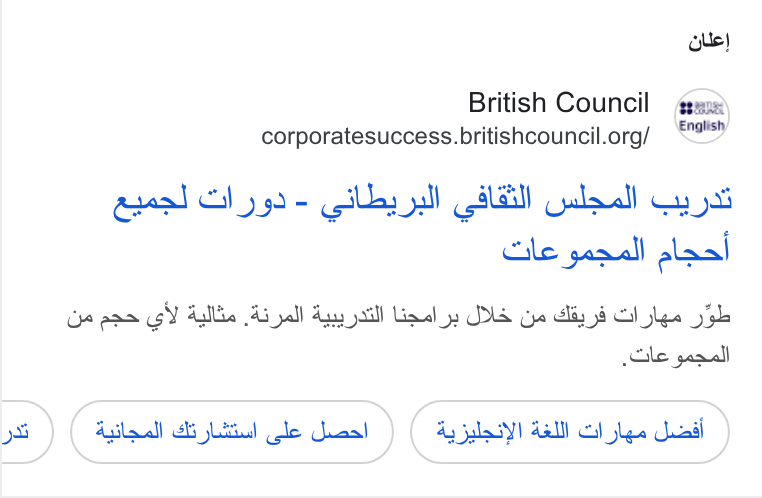
Task: Select the احصل على استشارتك المجانية chip
Action: point(232,432)
